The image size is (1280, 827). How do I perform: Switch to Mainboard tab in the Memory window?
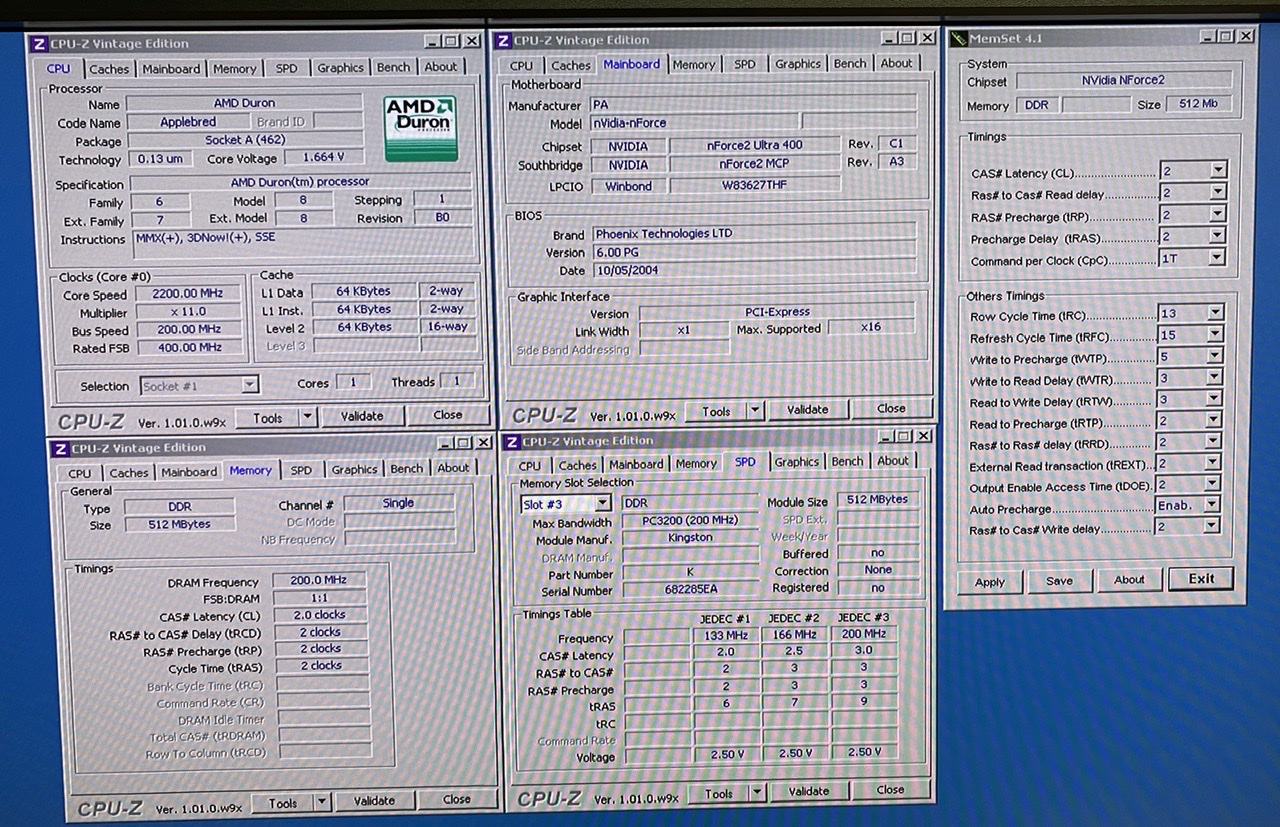point(189,472)
